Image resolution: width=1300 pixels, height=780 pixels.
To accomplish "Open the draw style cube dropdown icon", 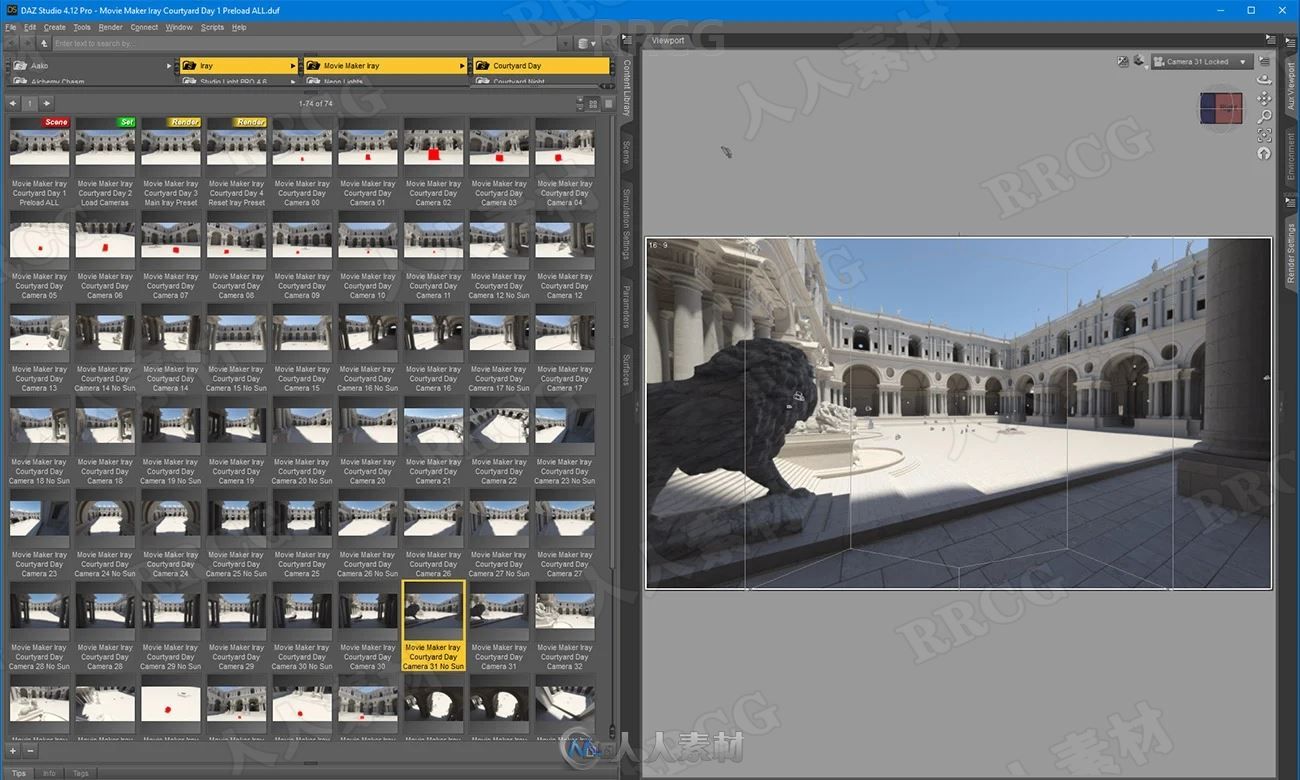I will pyautogui.click(x=1139, y=61).
